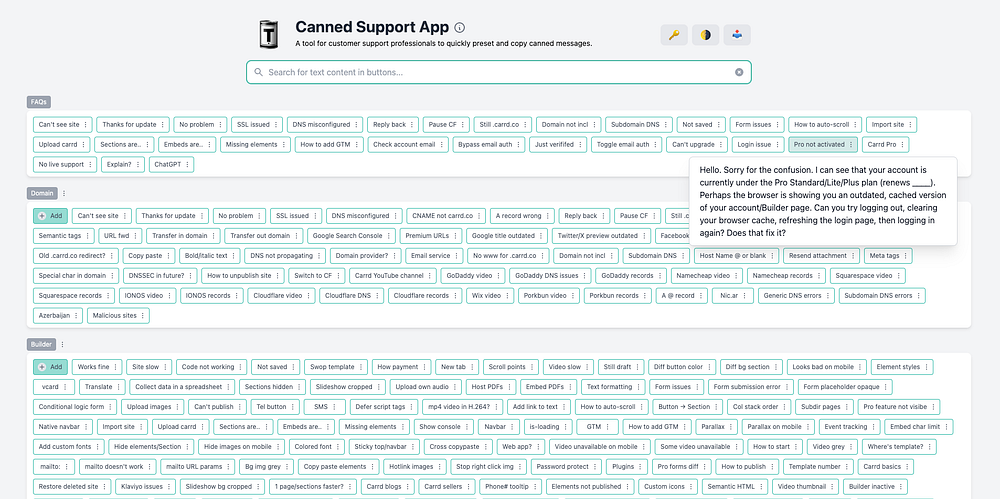
Task: Focus the search for text content field
Action: pos(499,72)
